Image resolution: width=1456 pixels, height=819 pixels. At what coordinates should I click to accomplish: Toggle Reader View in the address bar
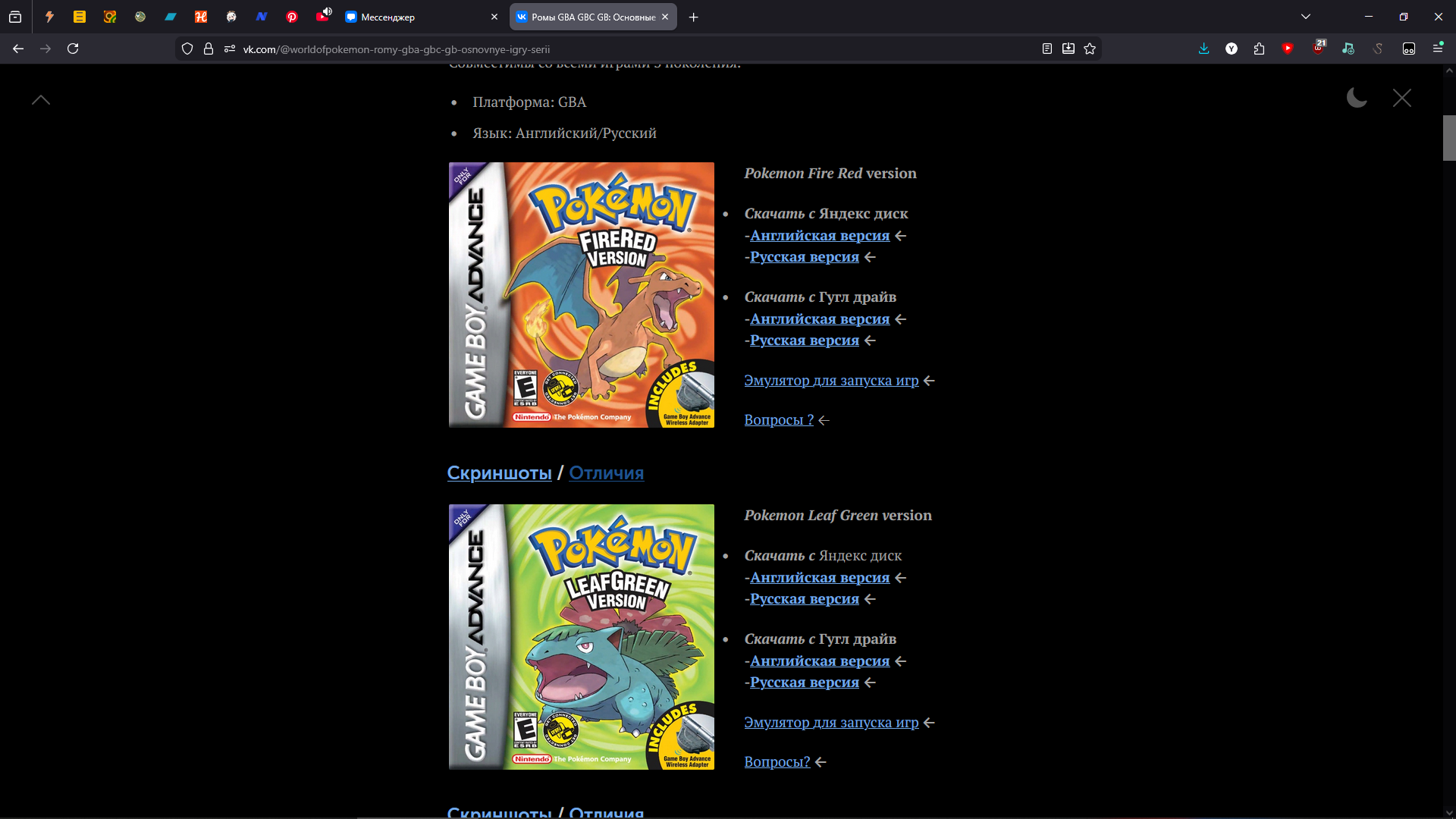(1047, 49)
